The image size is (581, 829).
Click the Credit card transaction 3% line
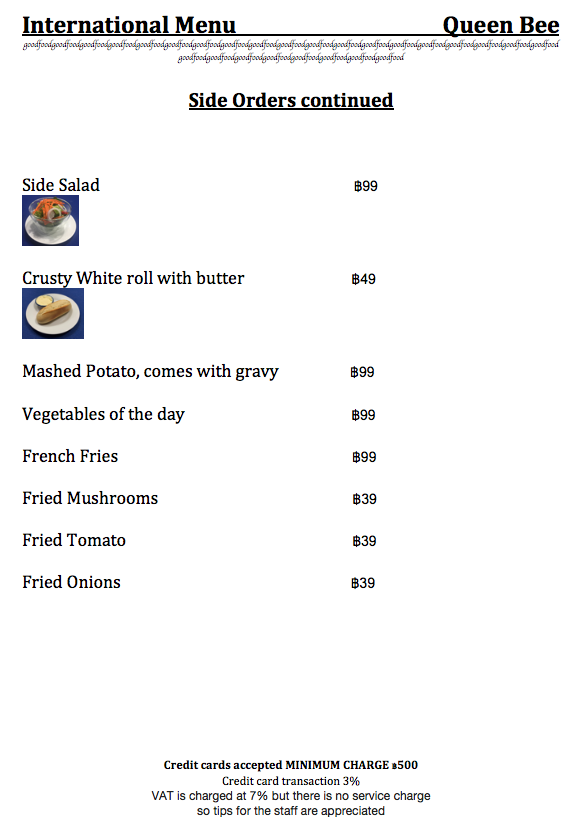point(291,781)
